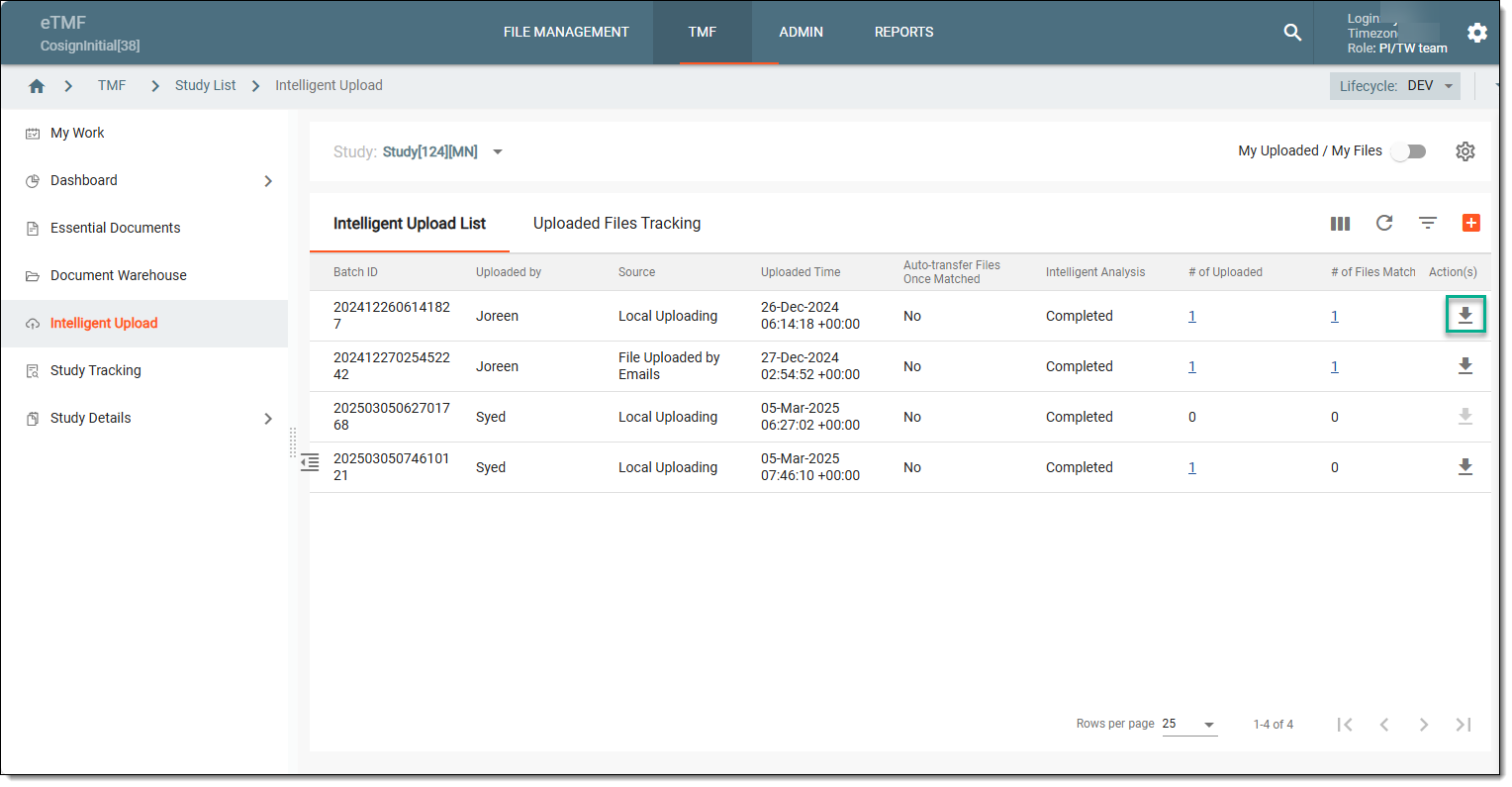Open files match link for batch 2024122606141827

coord(1335,317)
